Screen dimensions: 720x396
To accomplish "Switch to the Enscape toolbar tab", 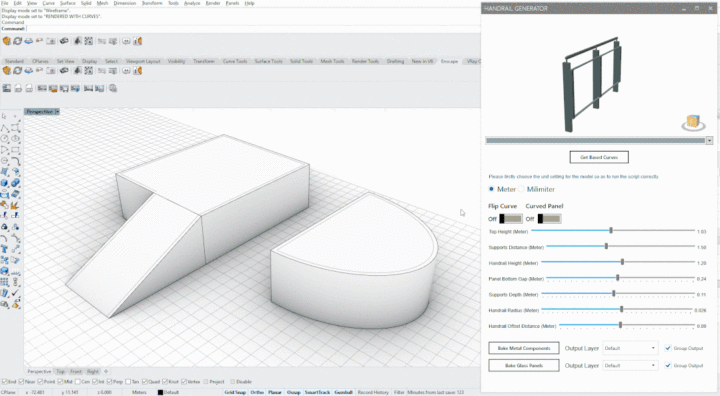I will click(449, 61).
